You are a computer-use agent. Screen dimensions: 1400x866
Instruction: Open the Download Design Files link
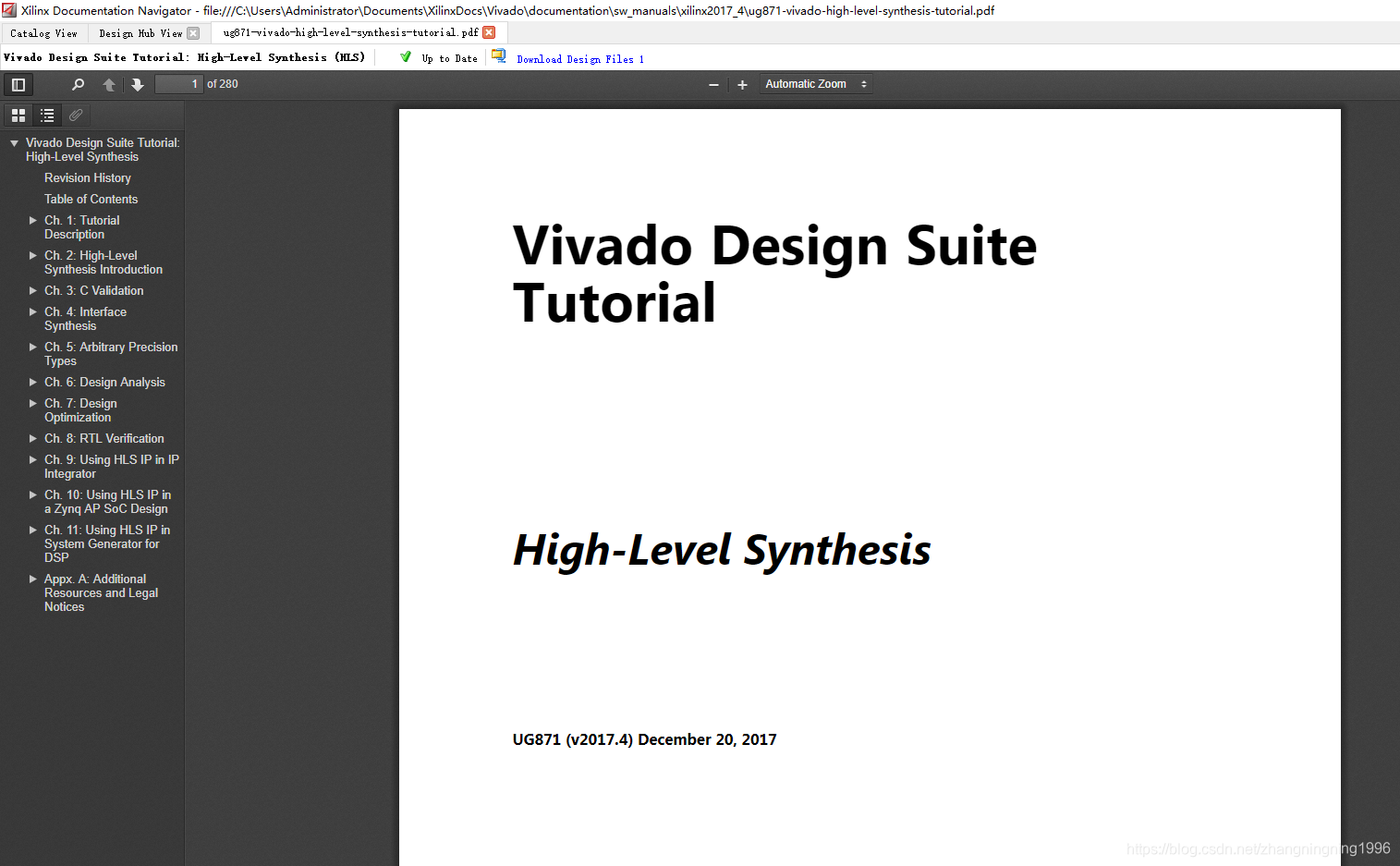pyautogui.click(x=580, y=59)
